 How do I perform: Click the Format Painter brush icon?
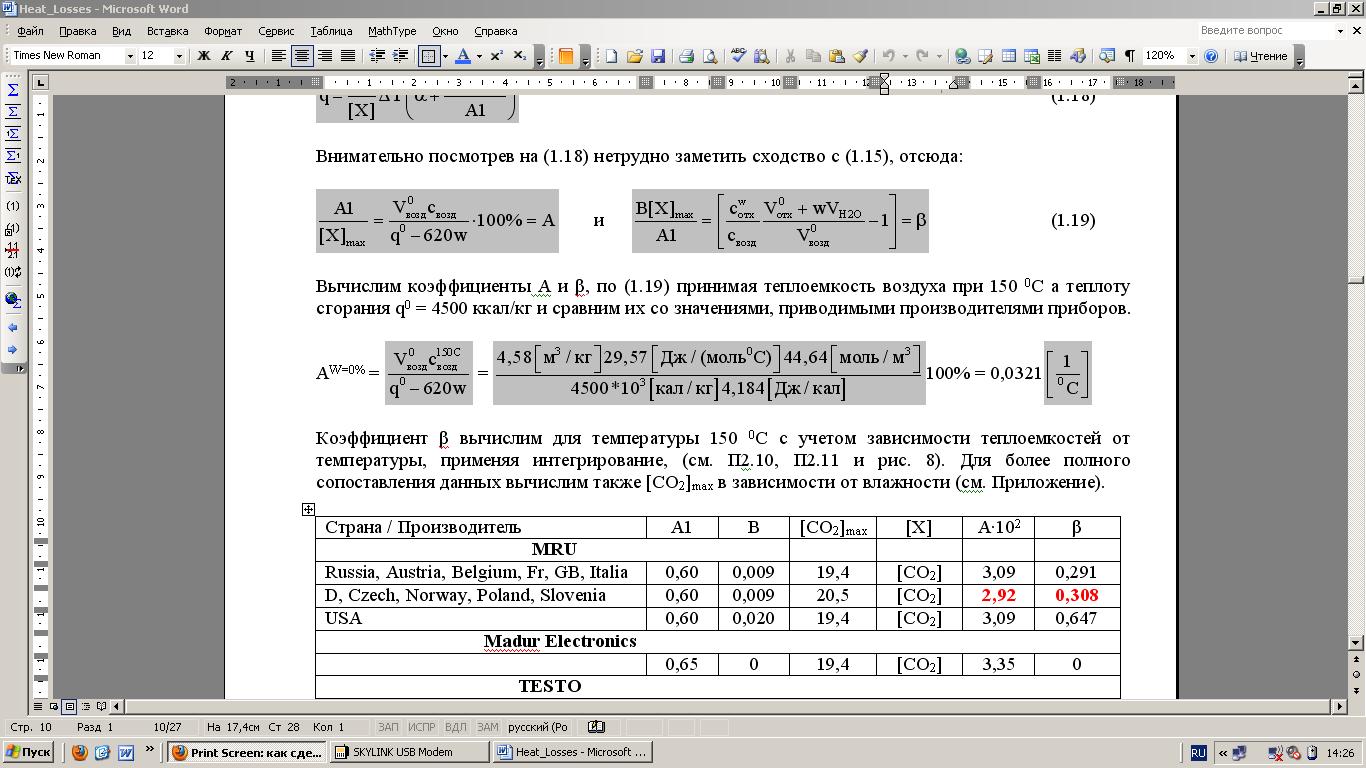click(x=860, y=56)
